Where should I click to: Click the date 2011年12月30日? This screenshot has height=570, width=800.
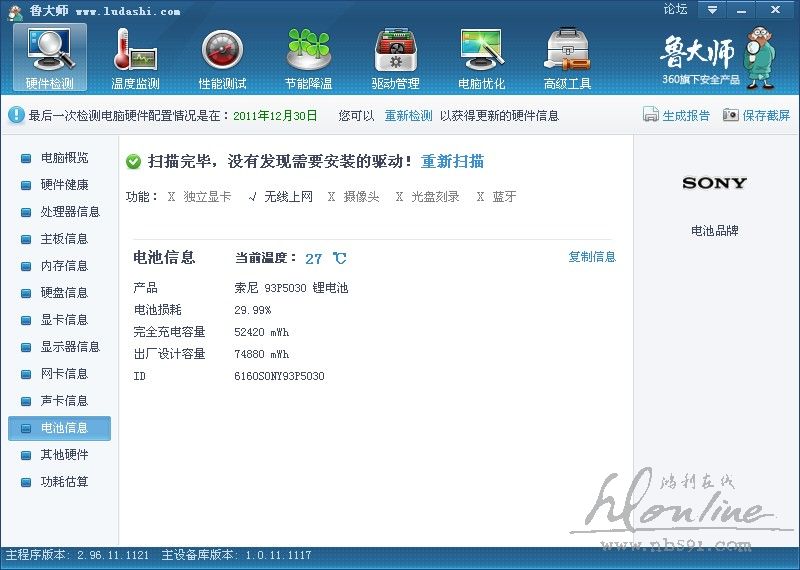click(275, 116)
